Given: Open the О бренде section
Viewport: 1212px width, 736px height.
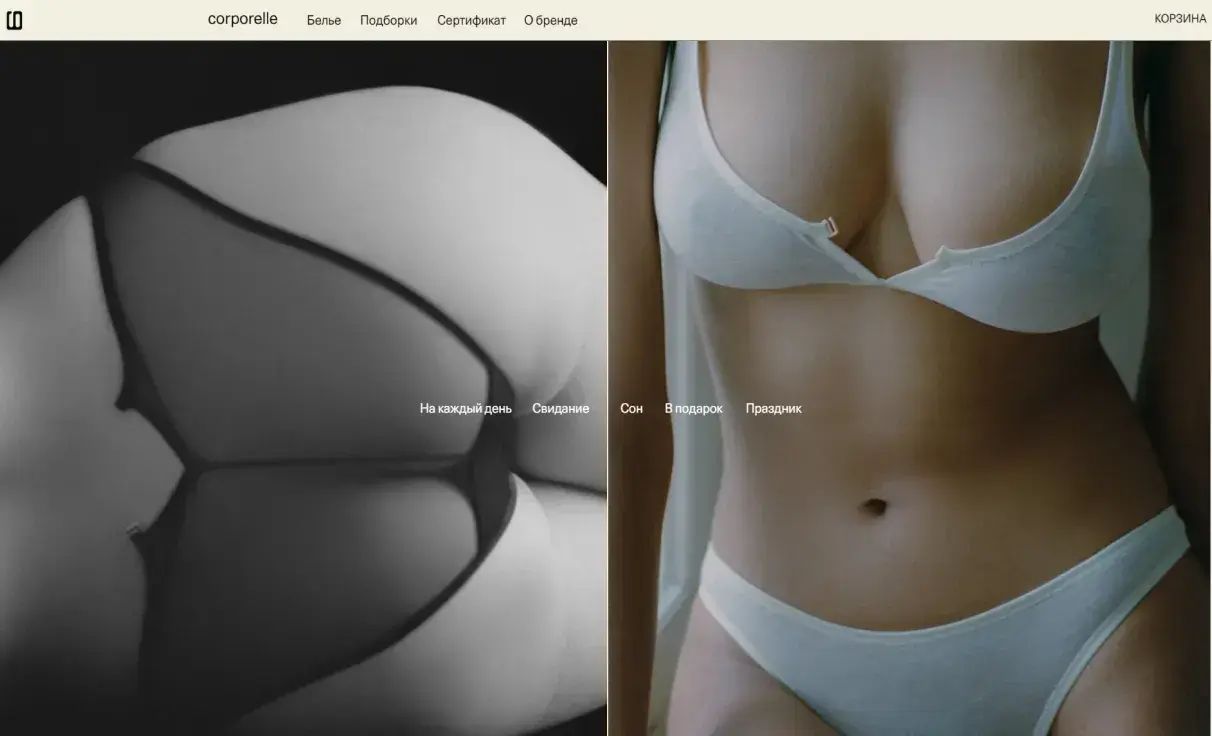Looking at the screenshot, I should click(550, 20).
